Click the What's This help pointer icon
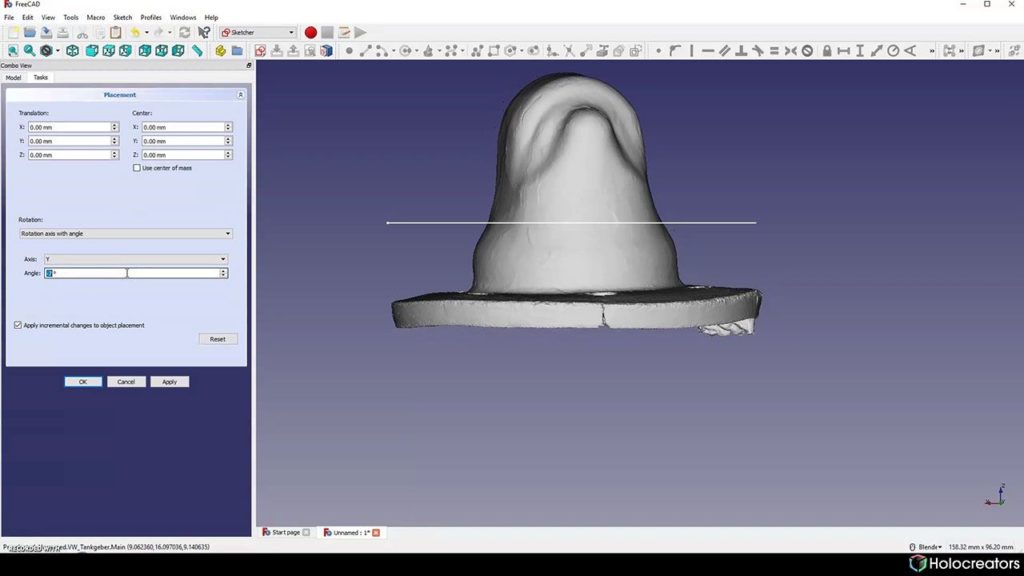This screenshot has width=1024, height=576. click(x=204, y=33)
